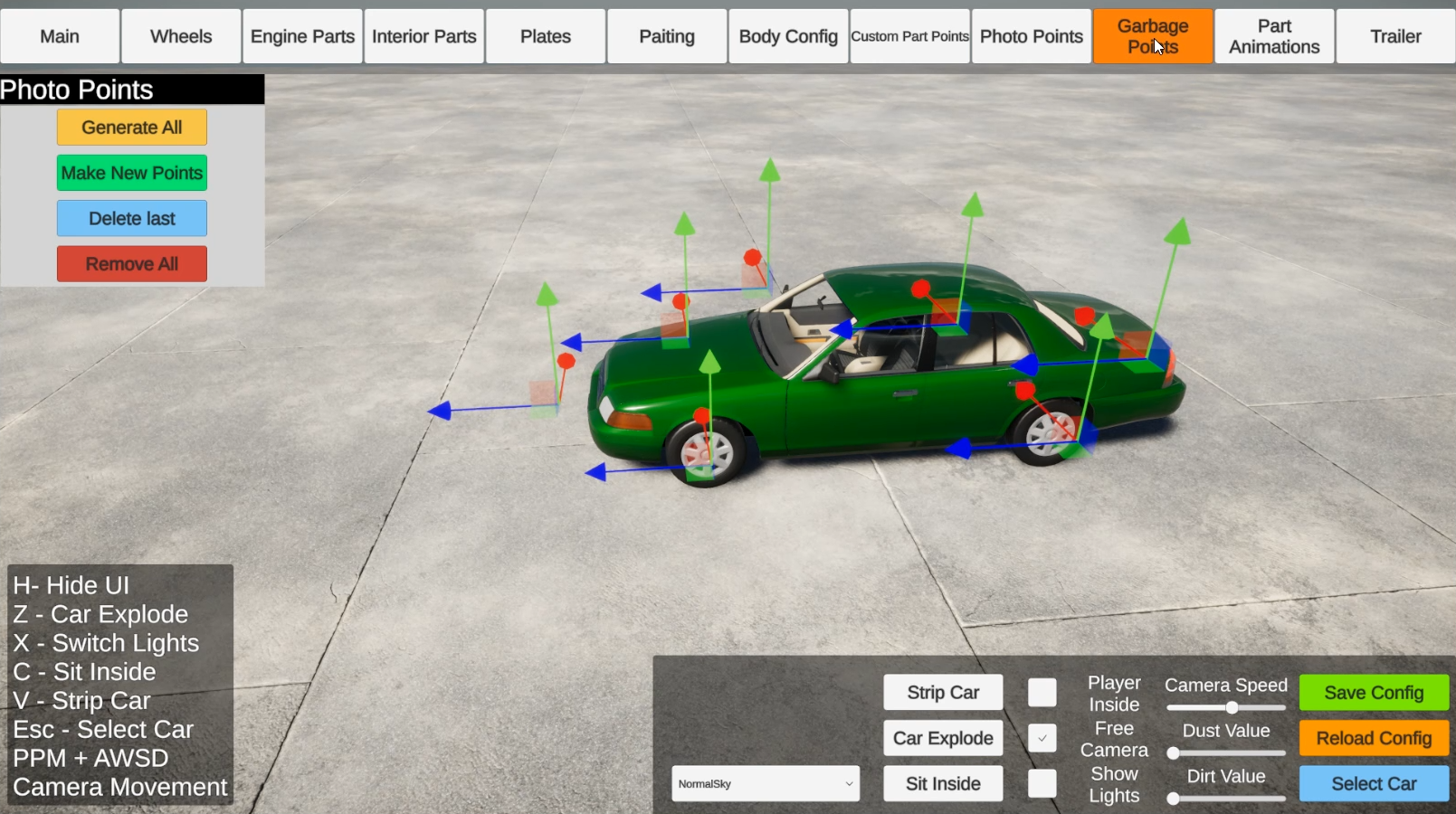1456x814 pixels.
Task: Click tallest green arrow above windshield
Action: 769,170
